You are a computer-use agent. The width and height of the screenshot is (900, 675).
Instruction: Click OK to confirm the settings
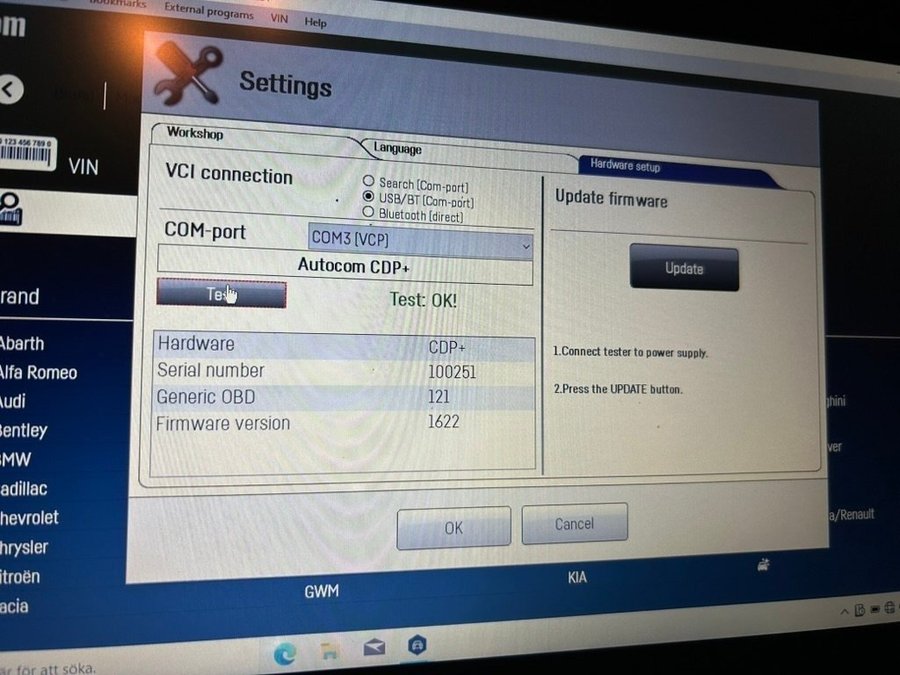(x=453, y=527)
